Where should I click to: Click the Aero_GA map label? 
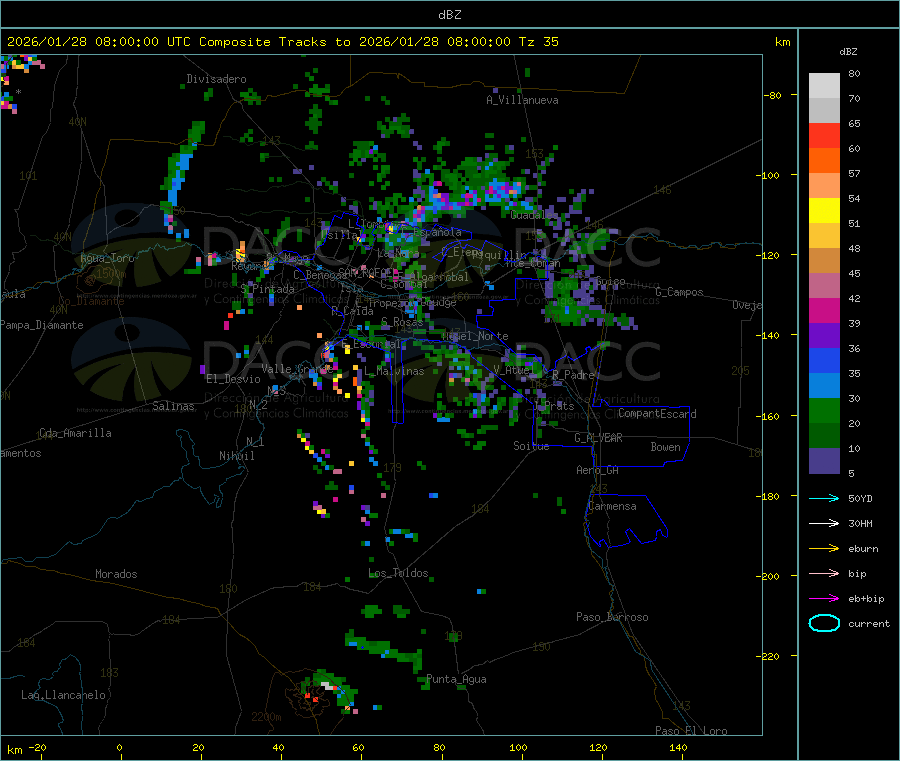tap(598, 470)
